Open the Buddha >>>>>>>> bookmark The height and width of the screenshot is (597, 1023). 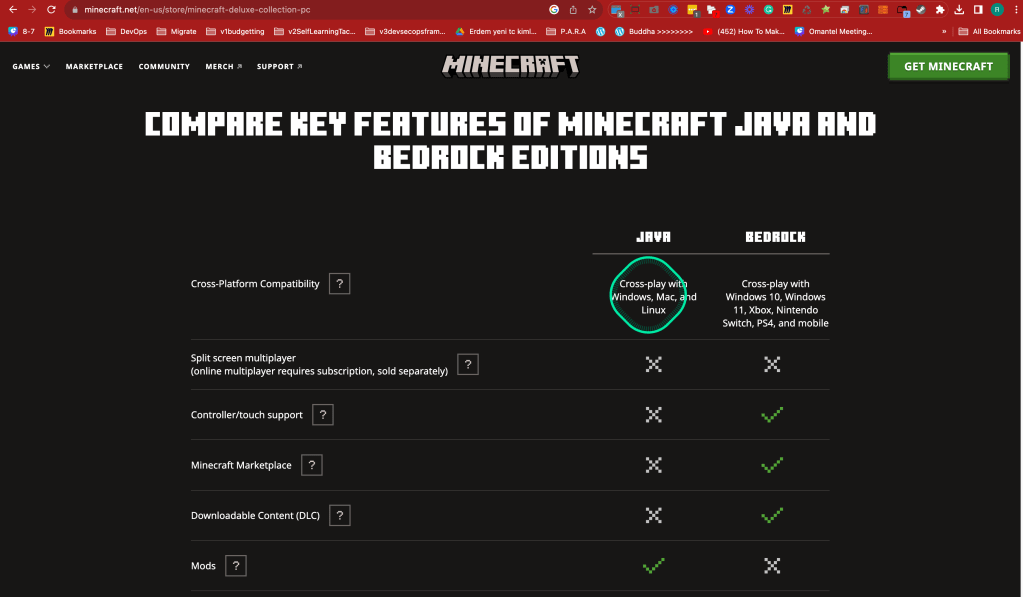click(654, 31)
